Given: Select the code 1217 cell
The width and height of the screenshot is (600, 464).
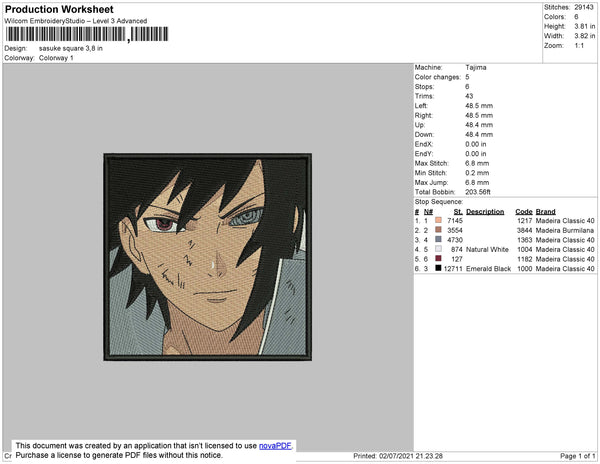Looking at the screenshot, I should 524,221.
